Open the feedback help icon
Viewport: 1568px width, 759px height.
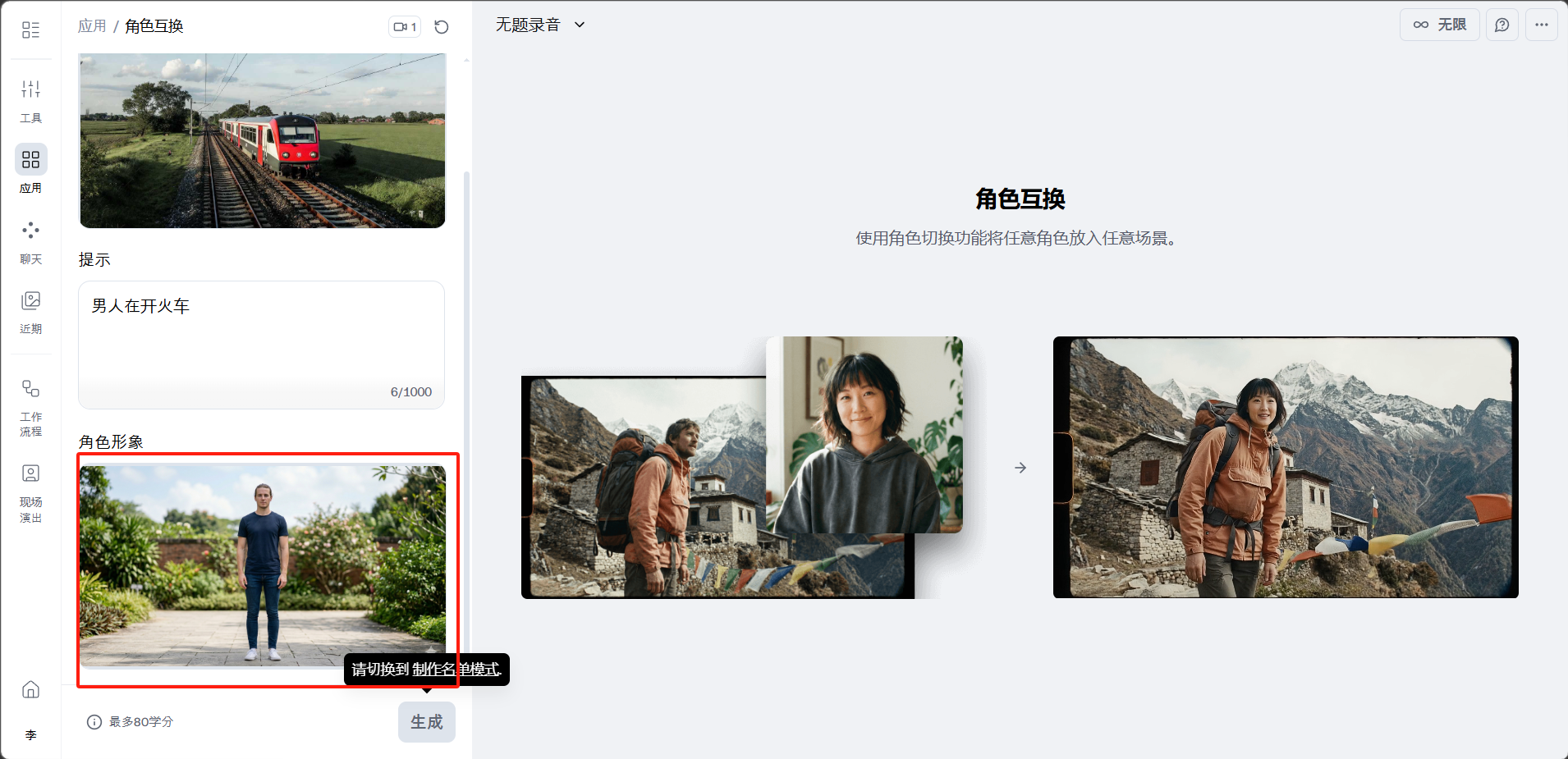tap(1502, 25)
